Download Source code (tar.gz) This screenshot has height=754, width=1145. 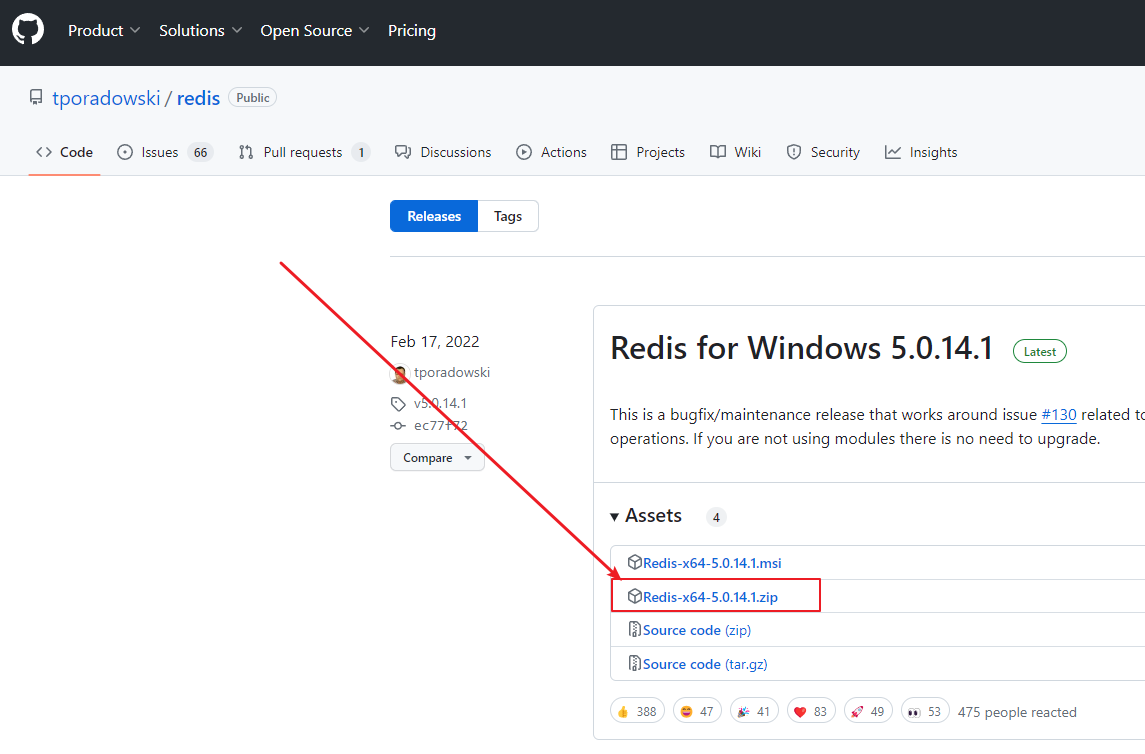click(x=705, y=664)
